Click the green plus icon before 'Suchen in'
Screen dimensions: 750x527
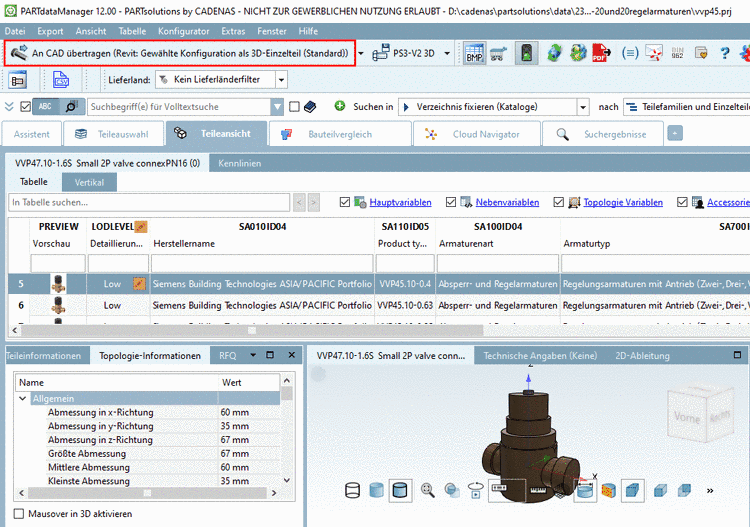340,106
